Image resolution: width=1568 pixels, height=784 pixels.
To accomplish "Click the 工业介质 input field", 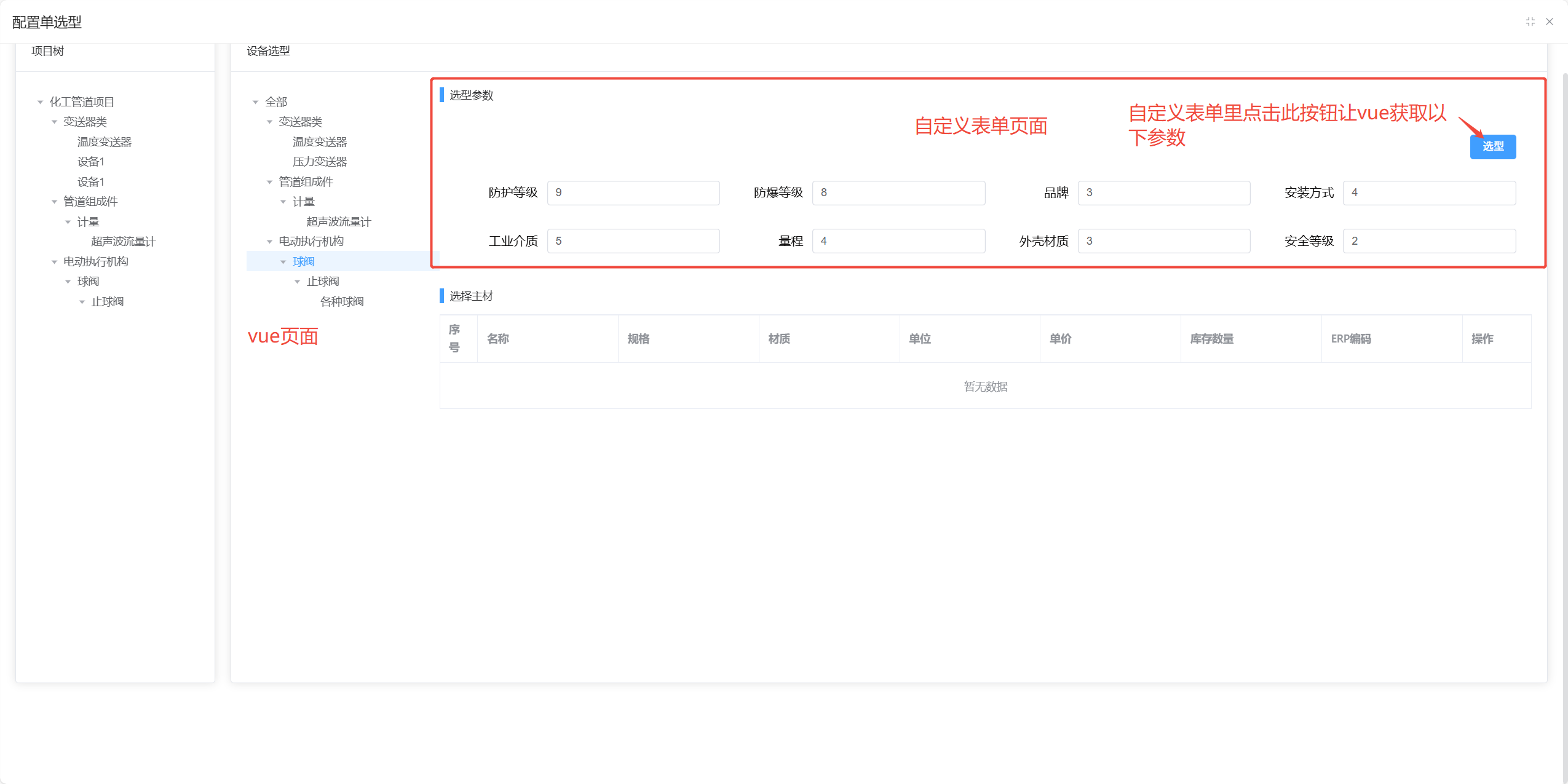I will click(x=633, y=241).
